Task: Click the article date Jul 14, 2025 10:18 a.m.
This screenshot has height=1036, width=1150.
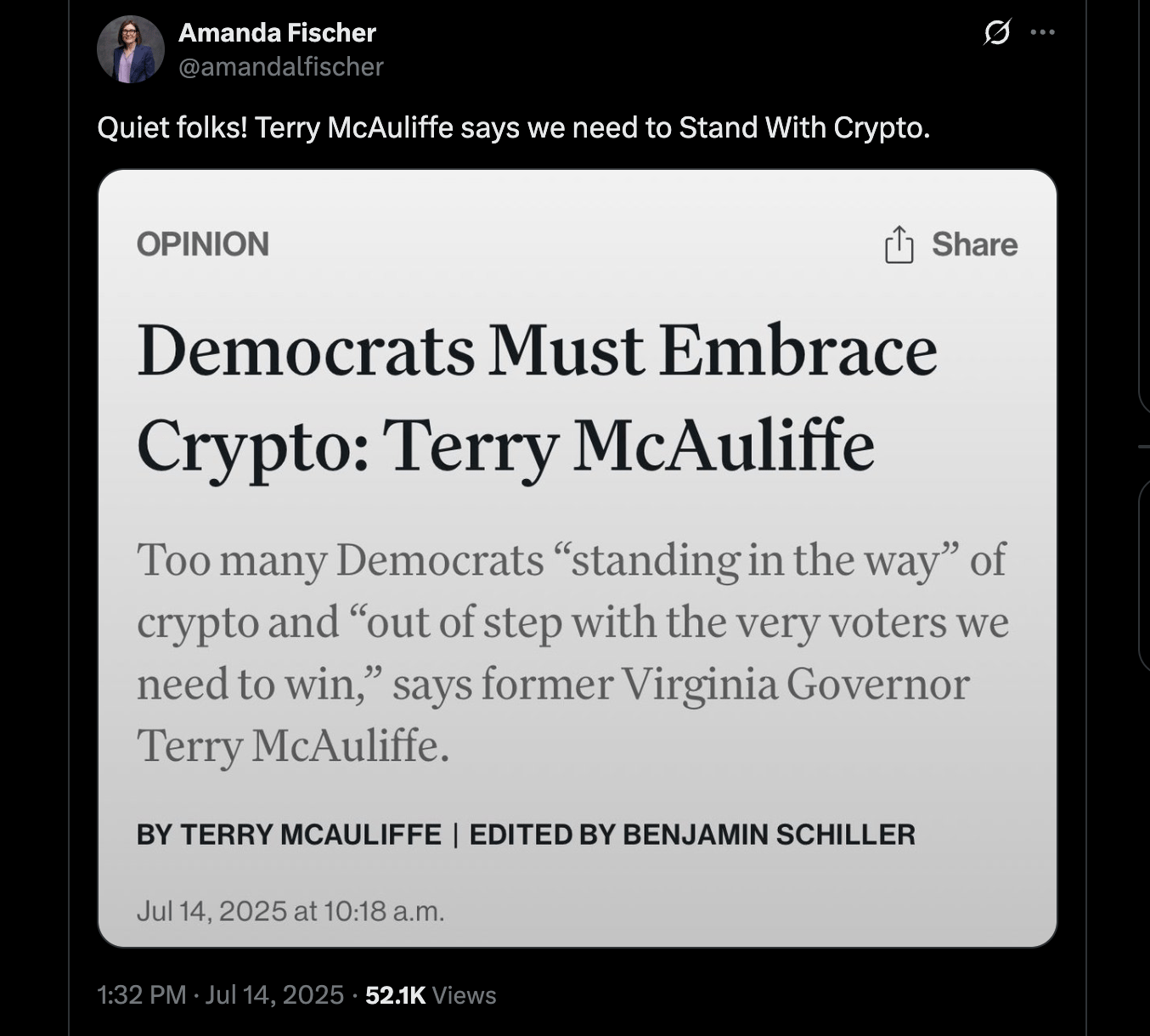Action: [290, 911]
